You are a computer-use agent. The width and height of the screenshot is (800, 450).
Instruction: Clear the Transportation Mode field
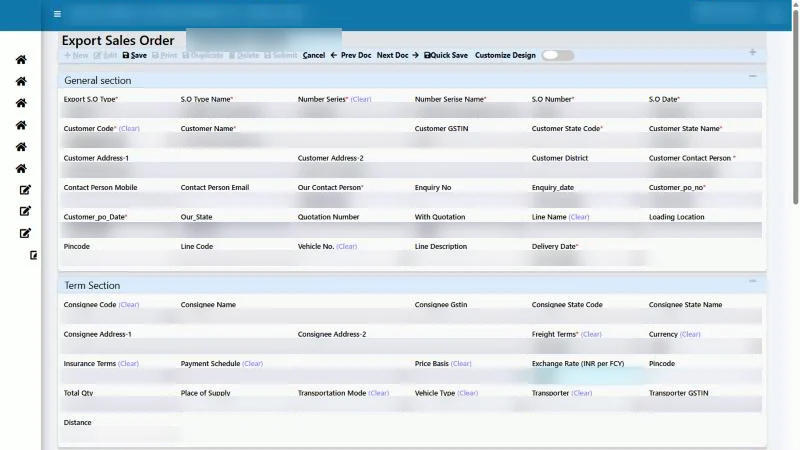coord(379,393)
